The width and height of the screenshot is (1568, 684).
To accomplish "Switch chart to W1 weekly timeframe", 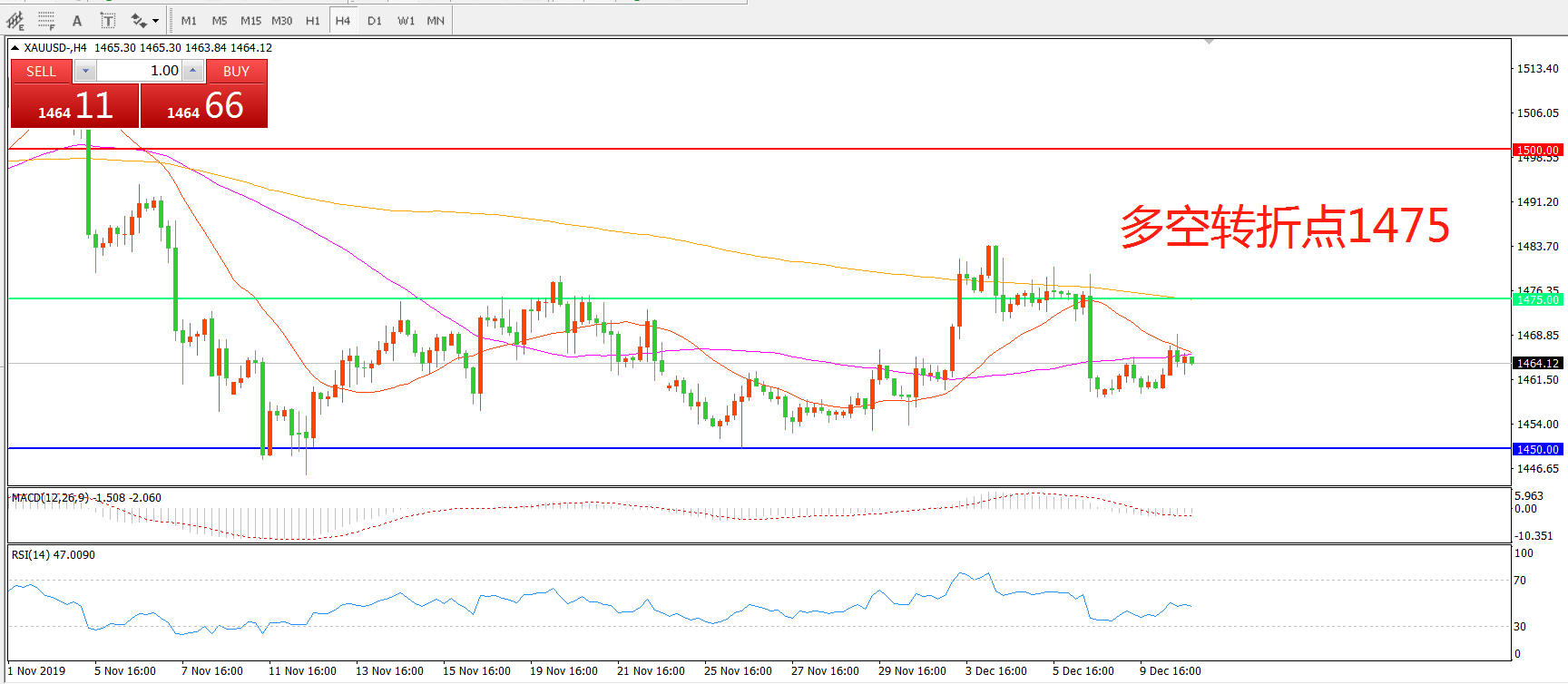I will [406, 20].
